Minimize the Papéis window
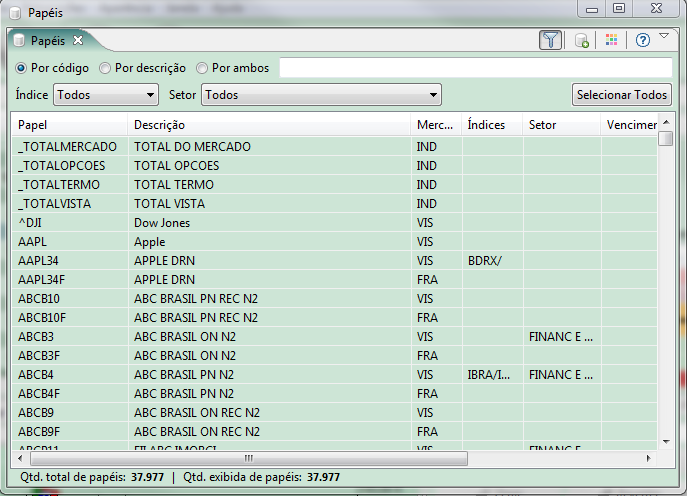Screen dimensions: 687x496 pyautogui.click(x=592, y=9)
